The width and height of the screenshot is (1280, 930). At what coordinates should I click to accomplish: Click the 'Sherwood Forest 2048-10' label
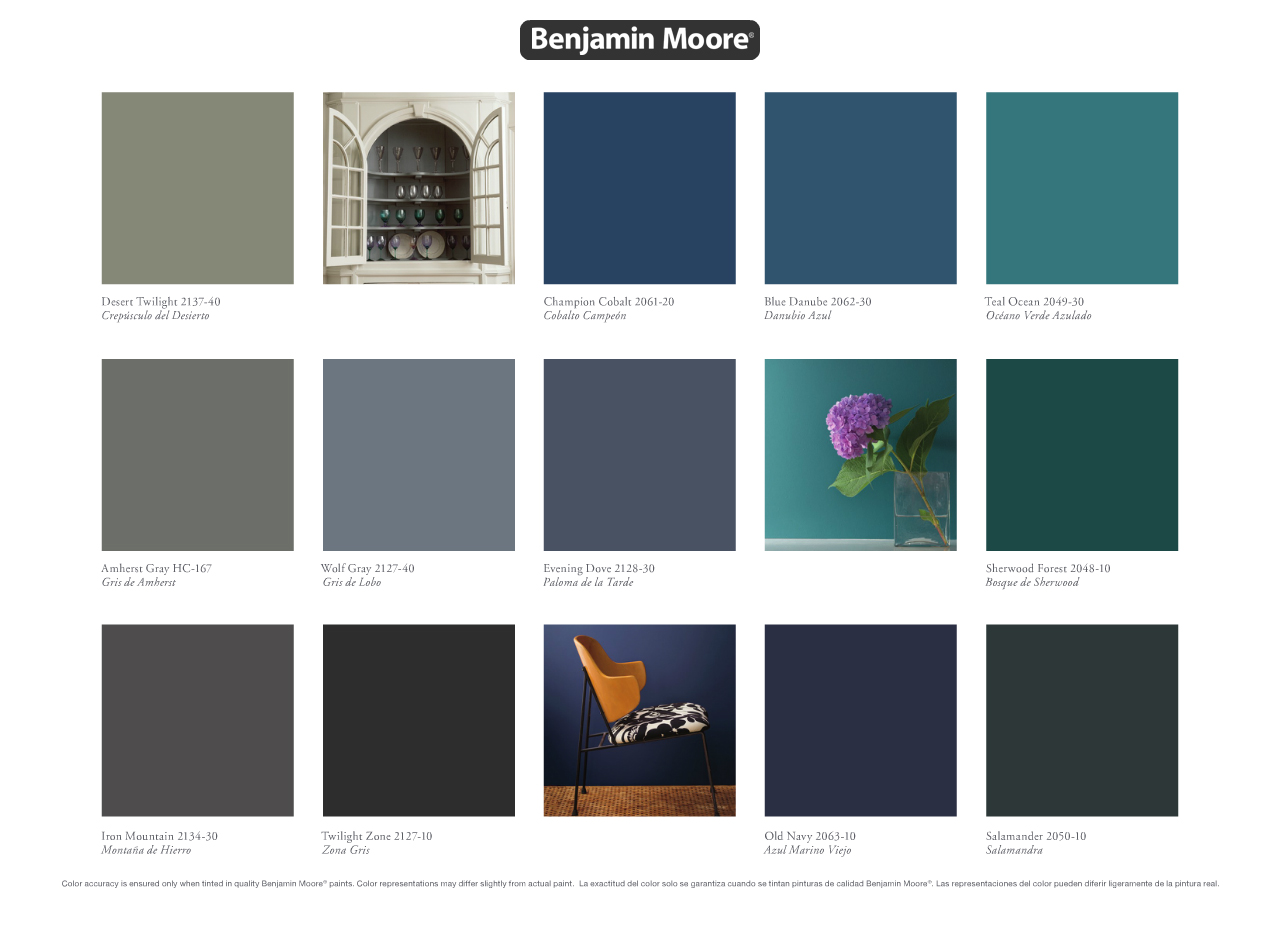1048,568
